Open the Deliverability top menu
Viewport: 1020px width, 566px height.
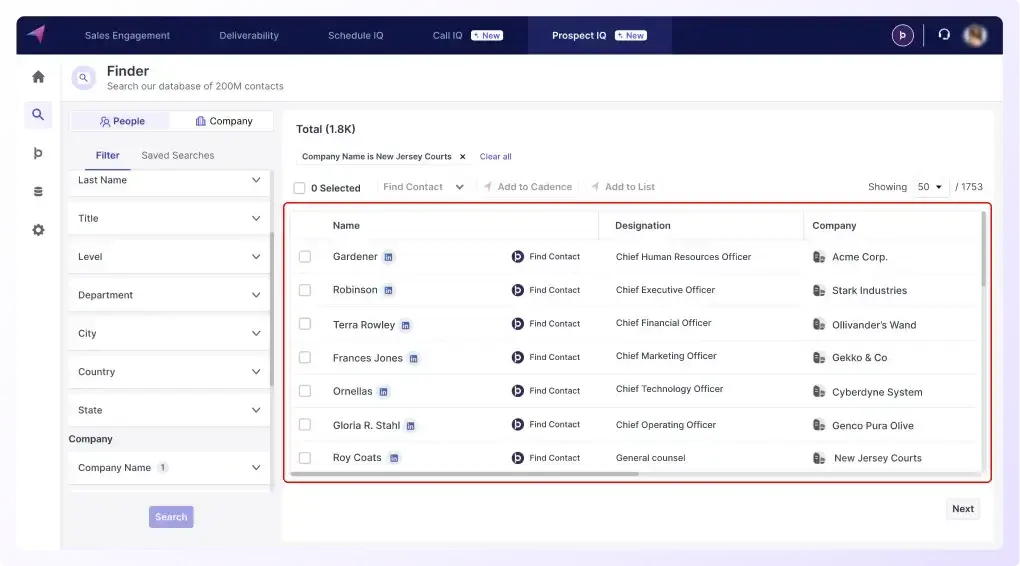[x=249, y=36]
